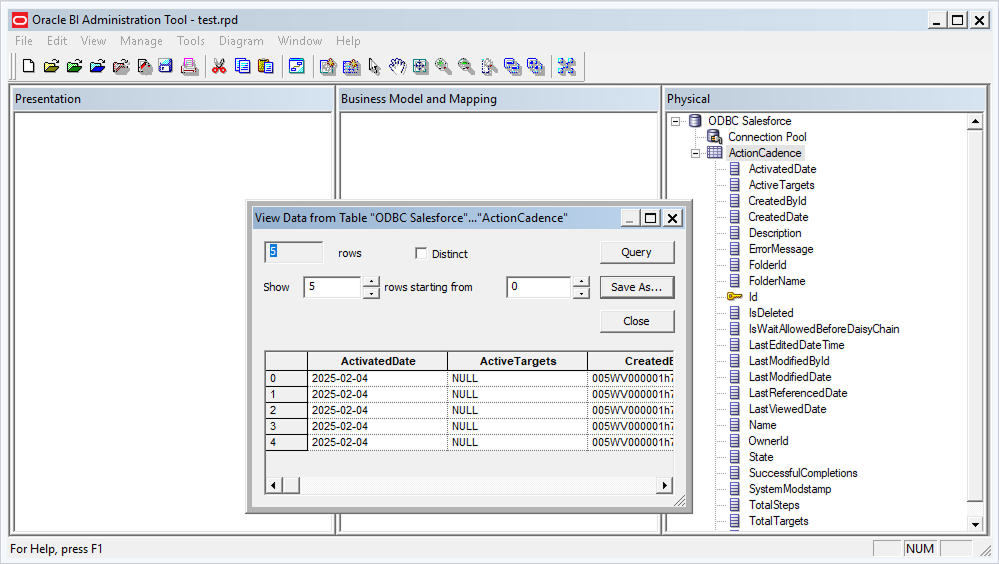Viewport: 999px width, 564px height.
Task: Click the Show rows input field
Action: pyautogui.click(x=331, y=287)
